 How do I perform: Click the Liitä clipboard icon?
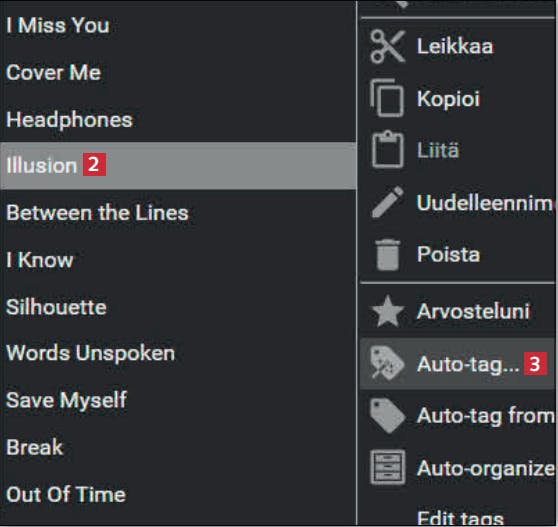pos(388,149)
